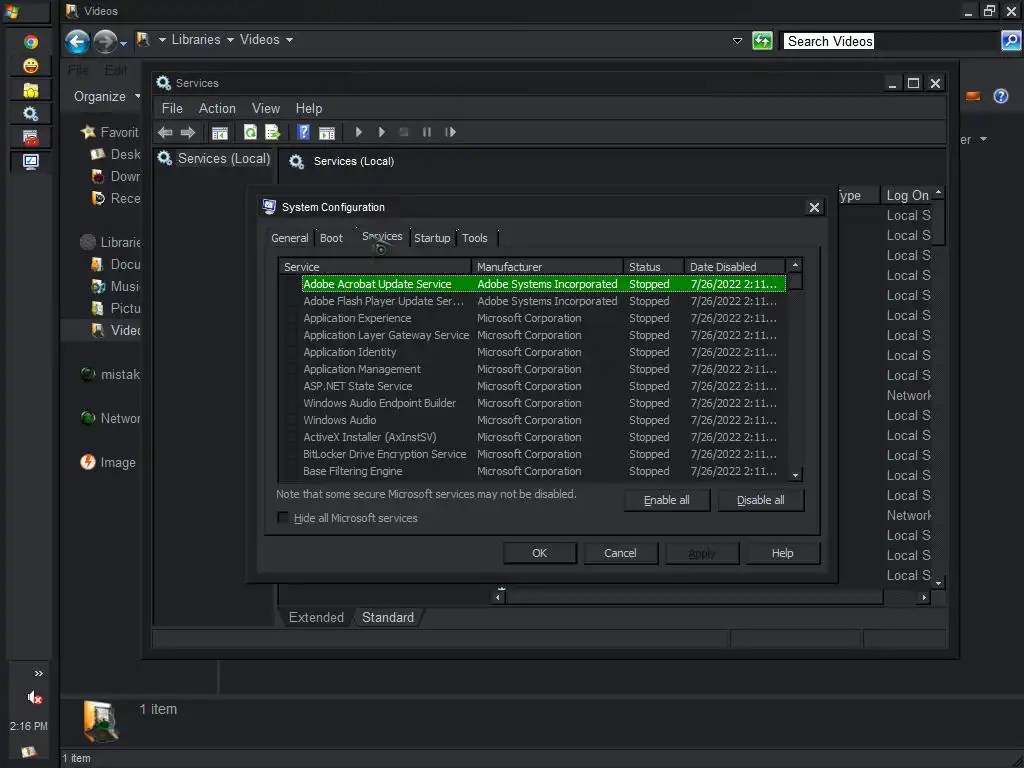Toggle checkbox for Windows Audio Endpoint Builder
This screenshot has height=768, width=1024.
click(292, 404)
